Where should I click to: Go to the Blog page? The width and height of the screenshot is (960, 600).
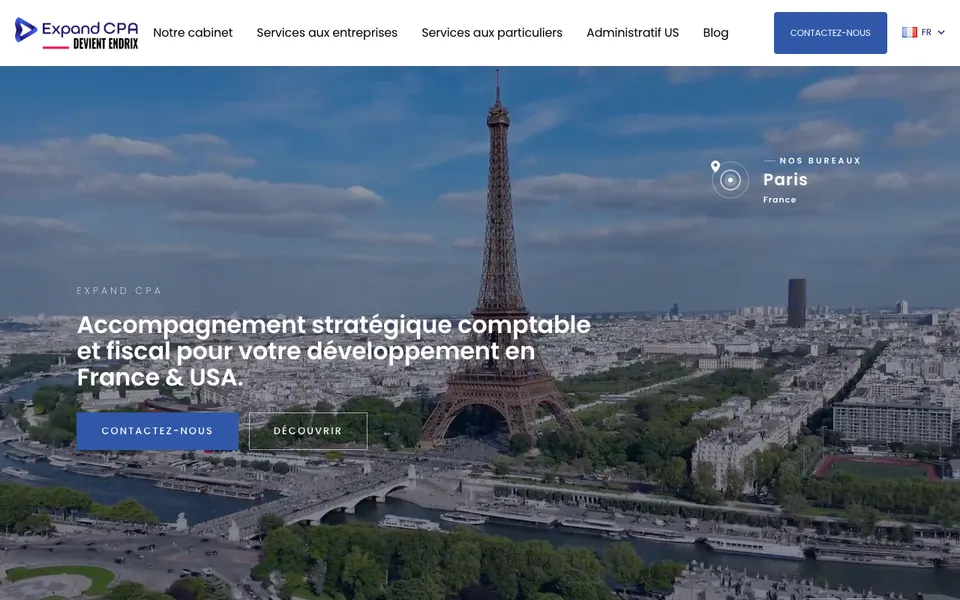click(x=716, y=33)
